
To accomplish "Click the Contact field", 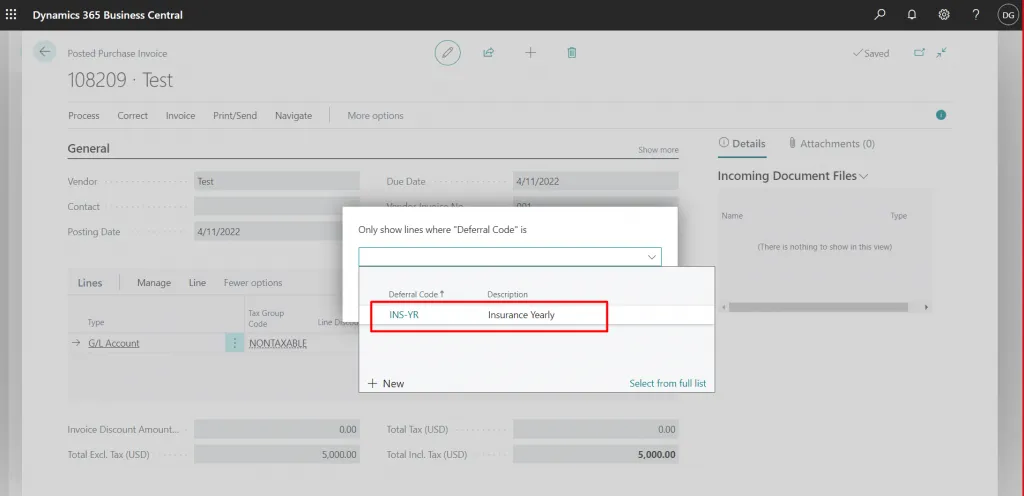I will (277, 206).
